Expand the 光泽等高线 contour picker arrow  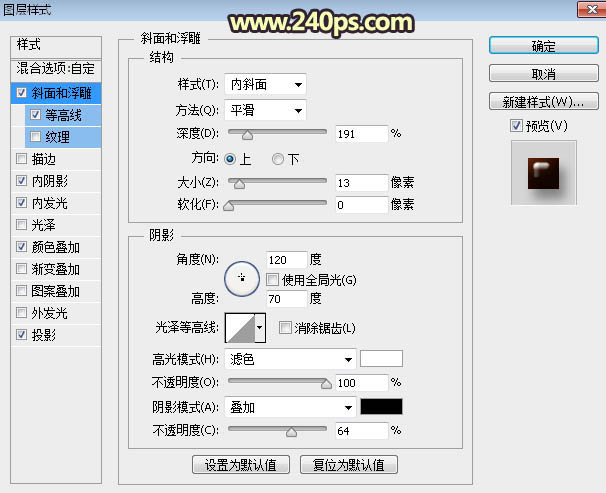[x=260, y=328]
